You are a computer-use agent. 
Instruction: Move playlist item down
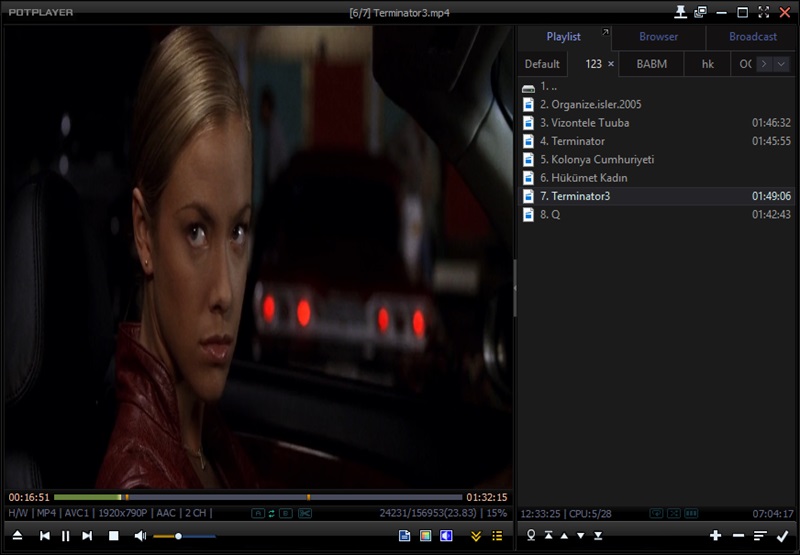coord(581,536)
